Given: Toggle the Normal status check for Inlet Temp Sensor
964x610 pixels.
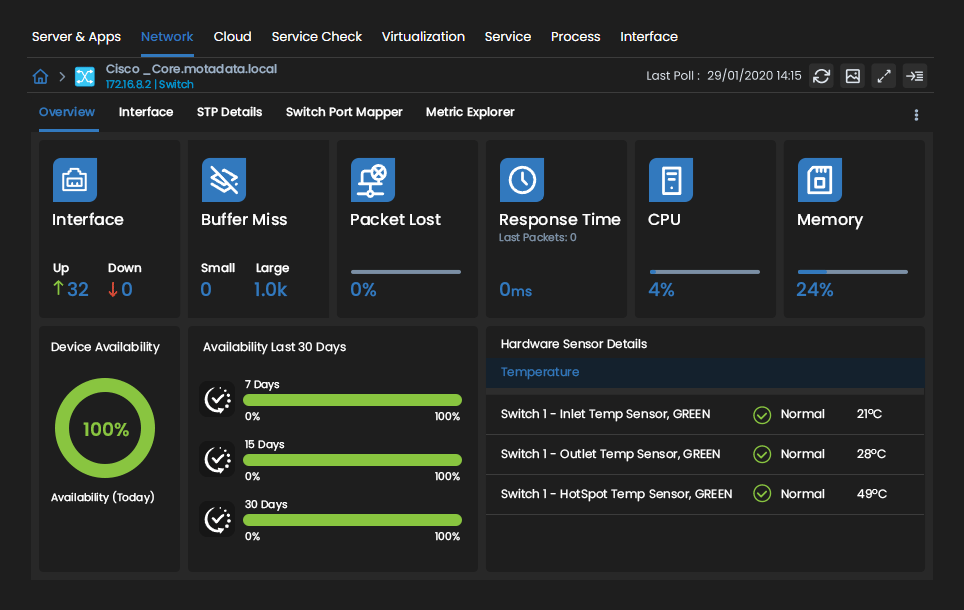Looking at the screenshot, I should click(762, 414).
